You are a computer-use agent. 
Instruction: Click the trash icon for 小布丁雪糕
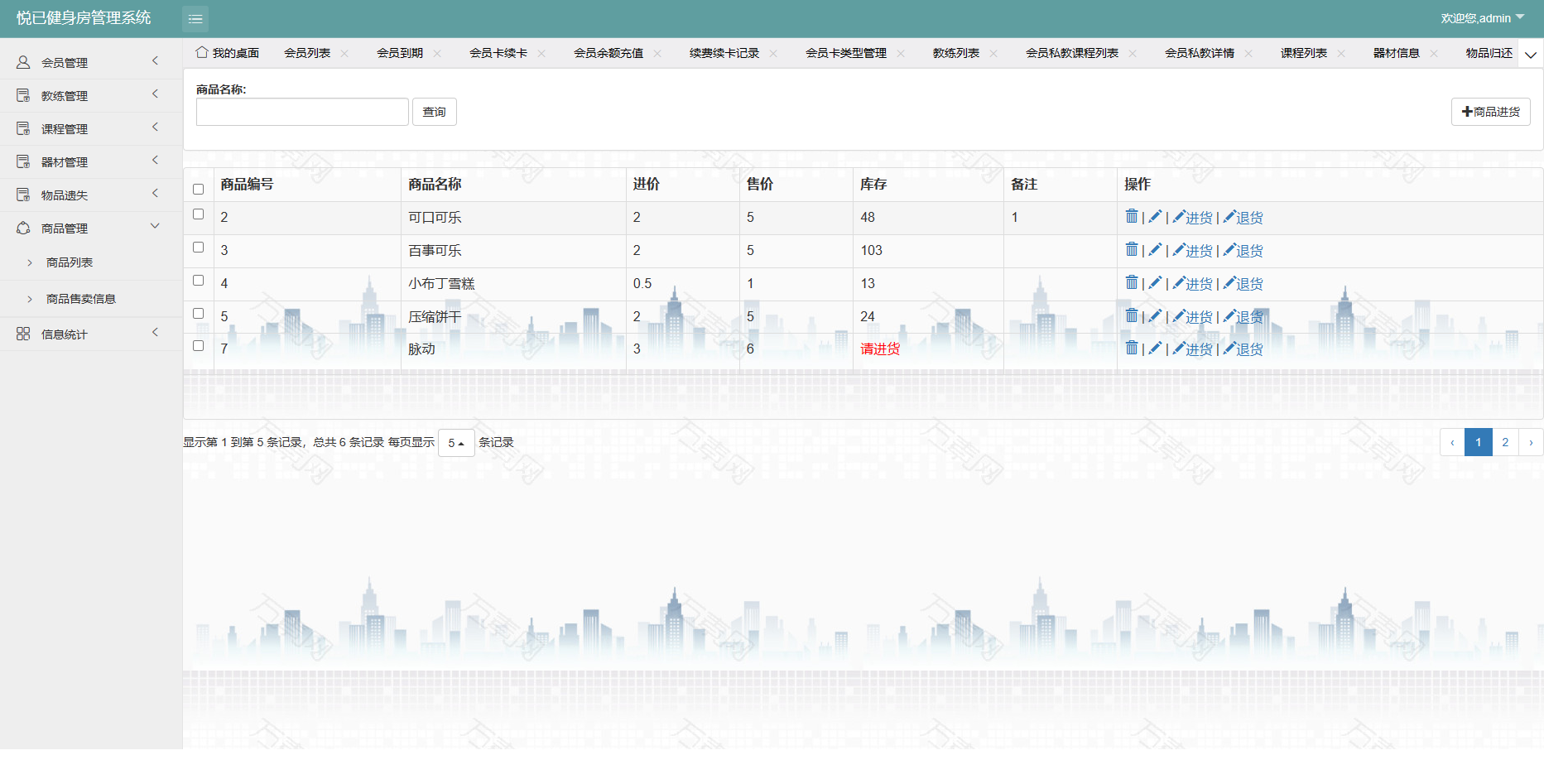coord(1131,283)
